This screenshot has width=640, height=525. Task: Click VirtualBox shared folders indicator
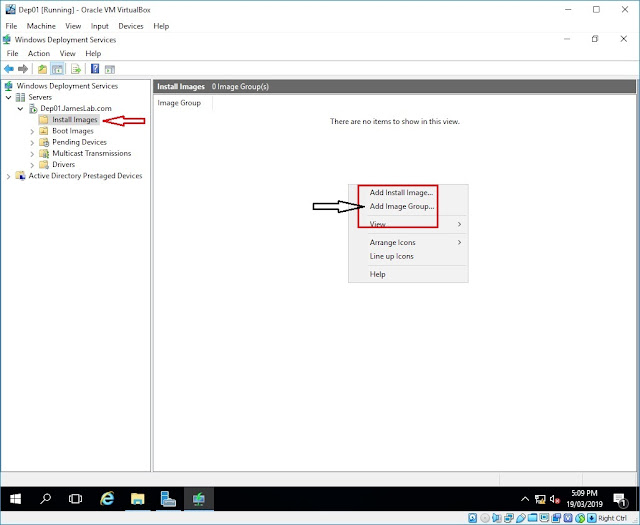(x=532, y=518)
